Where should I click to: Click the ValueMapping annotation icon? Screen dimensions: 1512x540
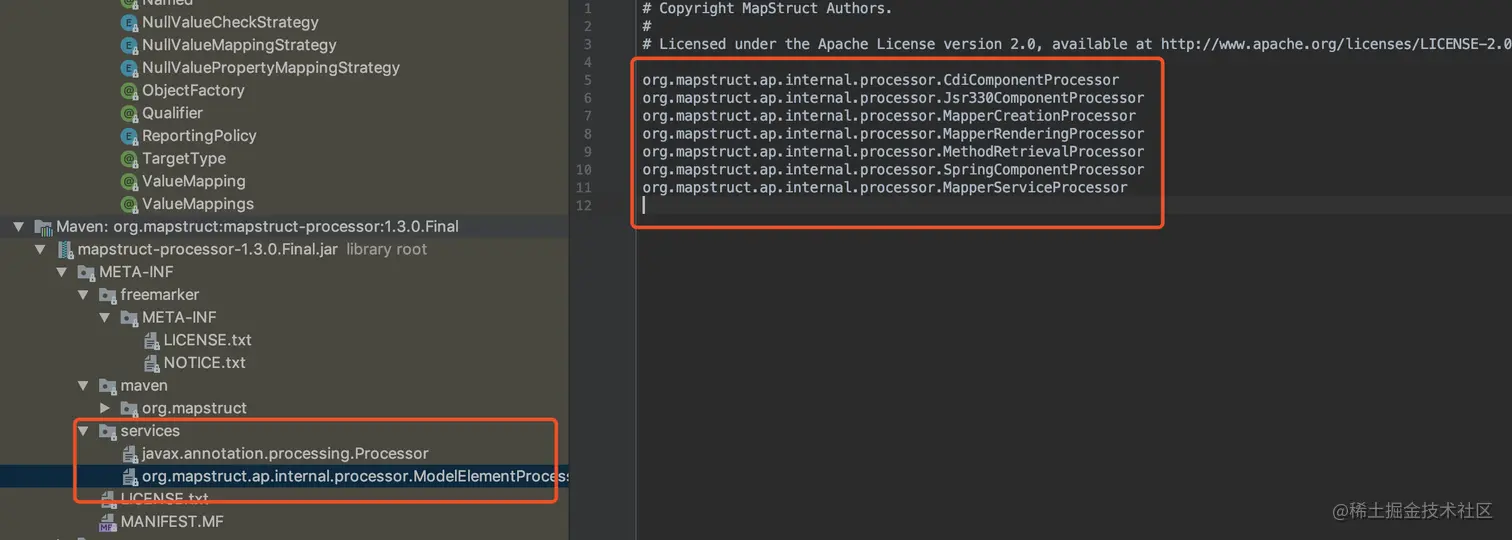[129, 182]
